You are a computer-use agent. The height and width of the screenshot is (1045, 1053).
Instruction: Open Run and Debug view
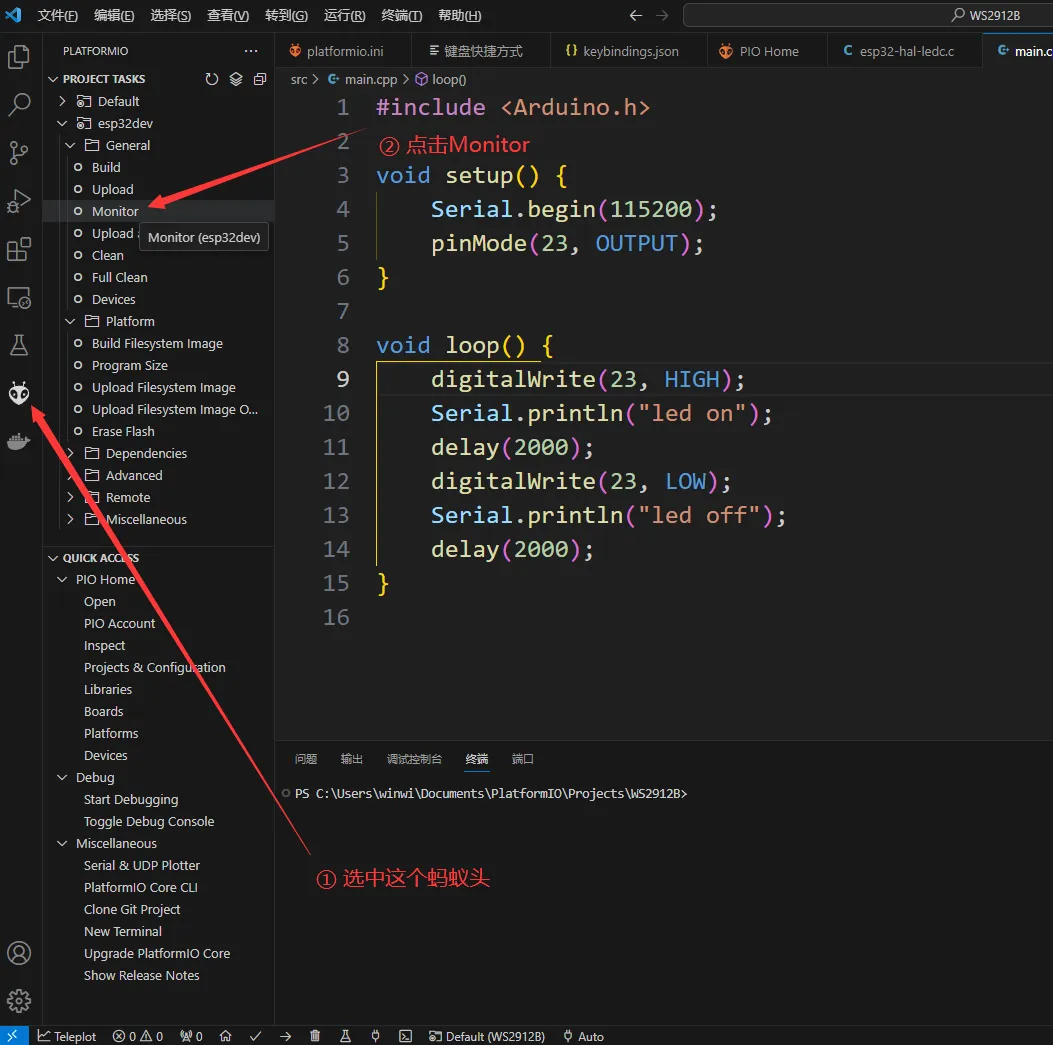pyautogui.click(x=19, y=201)
